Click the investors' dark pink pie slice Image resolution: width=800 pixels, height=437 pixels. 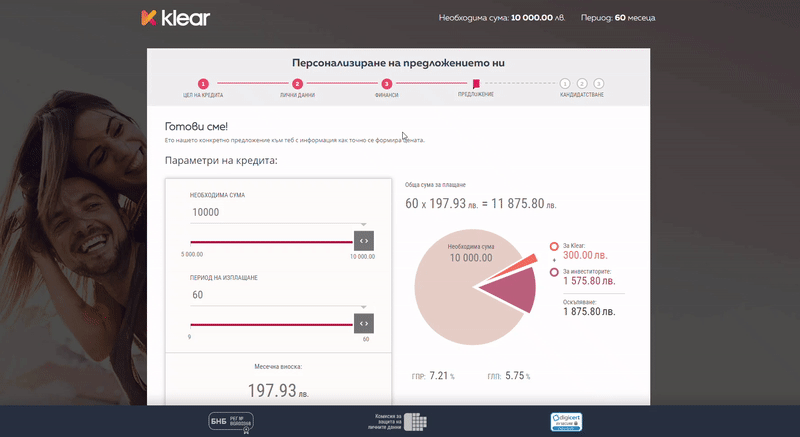coord(515,289)
